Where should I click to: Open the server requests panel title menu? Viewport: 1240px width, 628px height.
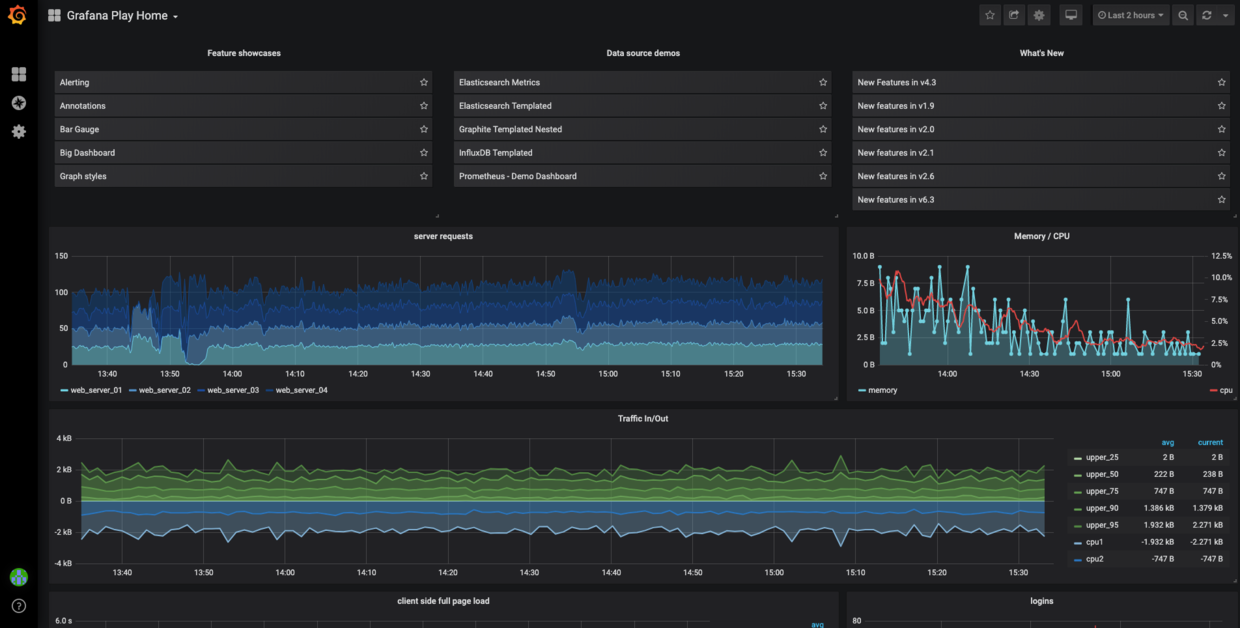pos(443,237)
